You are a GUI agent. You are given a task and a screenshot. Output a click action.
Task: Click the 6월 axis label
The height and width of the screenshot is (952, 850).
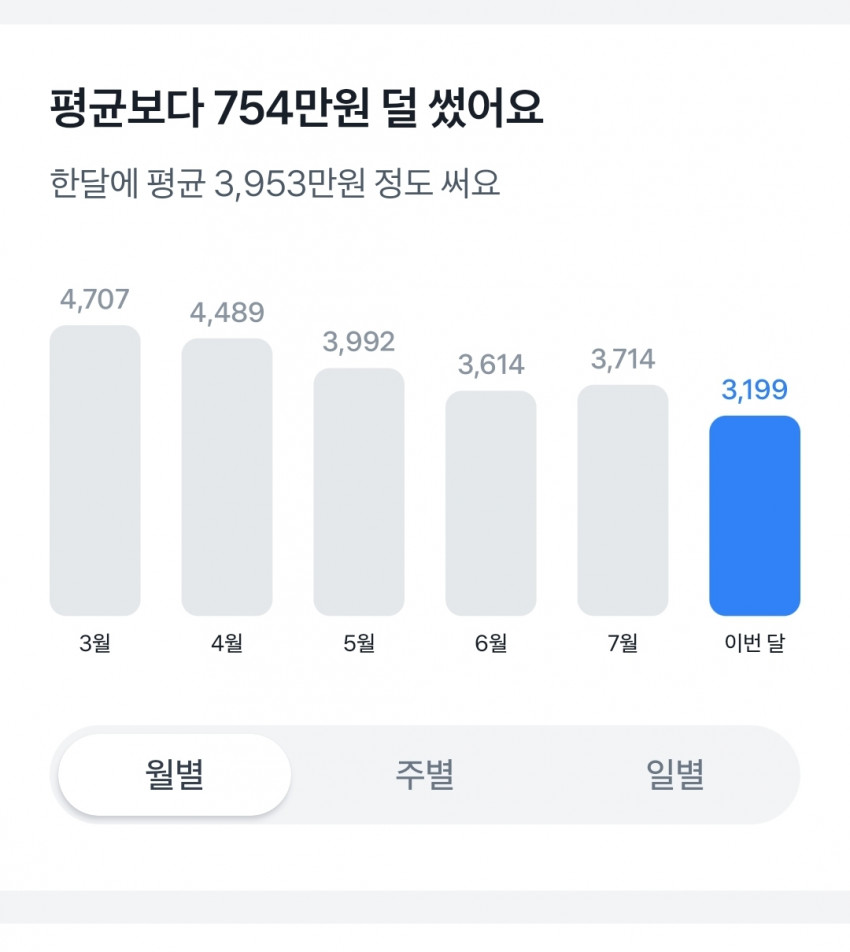[x=491, y=642]
